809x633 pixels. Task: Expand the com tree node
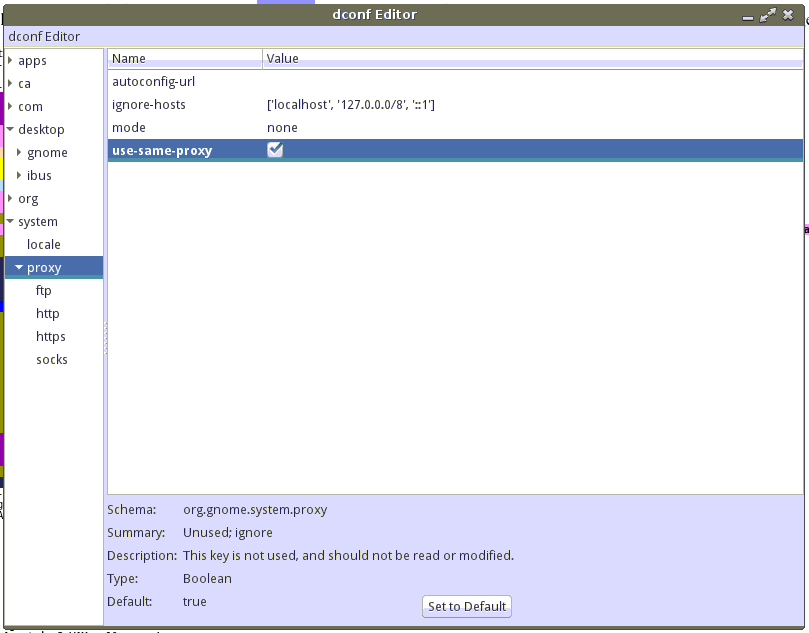(x=10, y=107)
